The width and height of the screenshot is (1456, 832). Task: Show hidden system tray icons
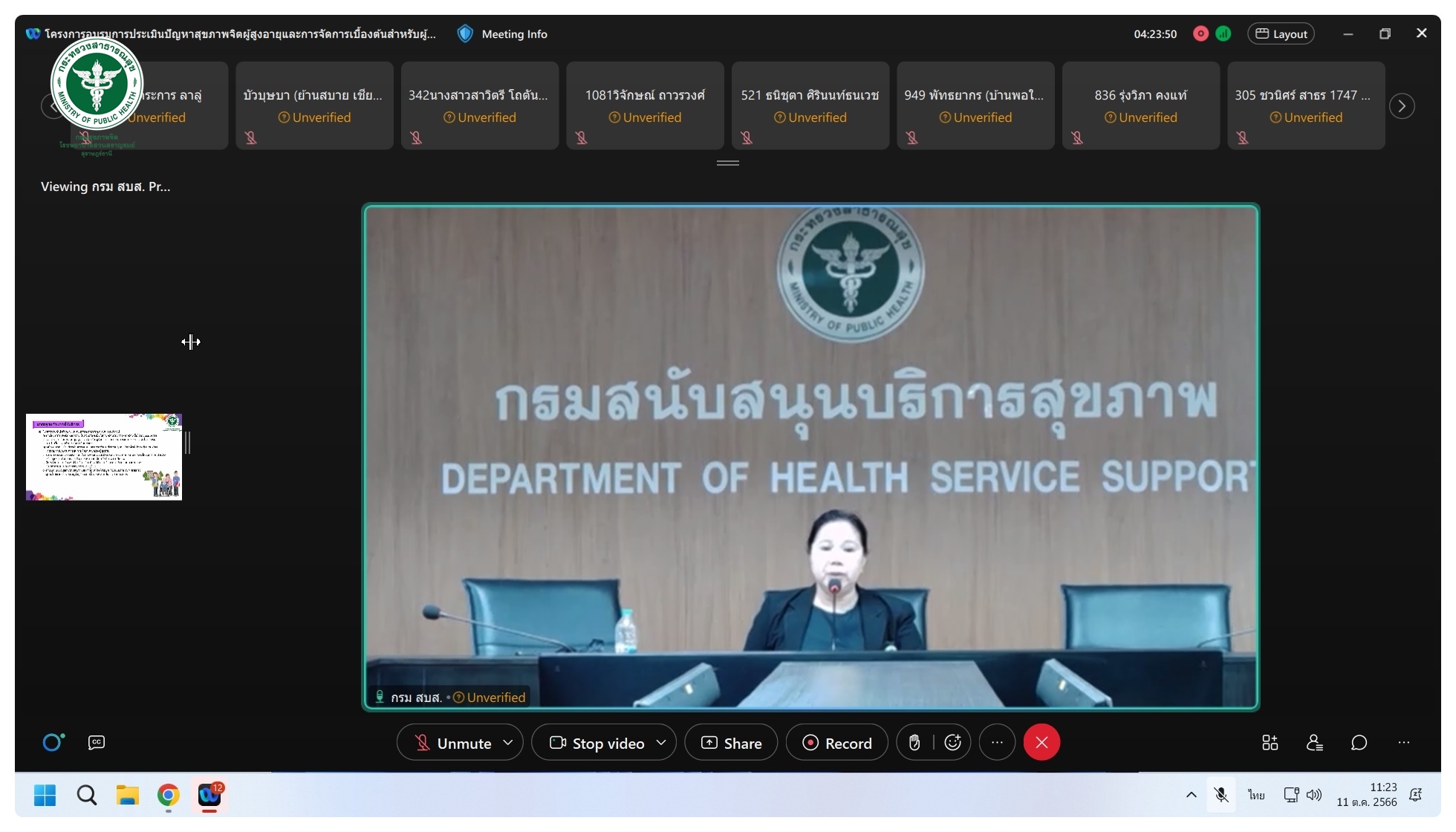(x=1191, y=795)
